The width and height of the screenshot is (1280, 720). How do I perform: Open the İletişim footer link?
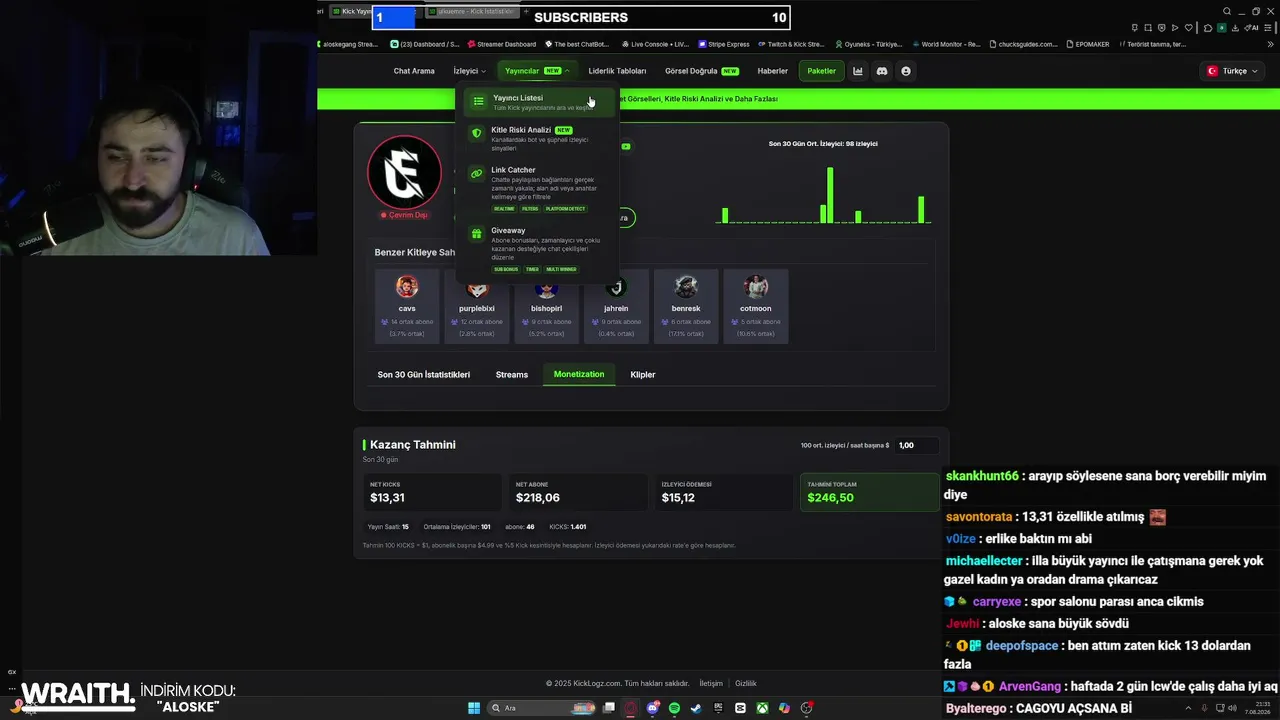click(711, 684)
